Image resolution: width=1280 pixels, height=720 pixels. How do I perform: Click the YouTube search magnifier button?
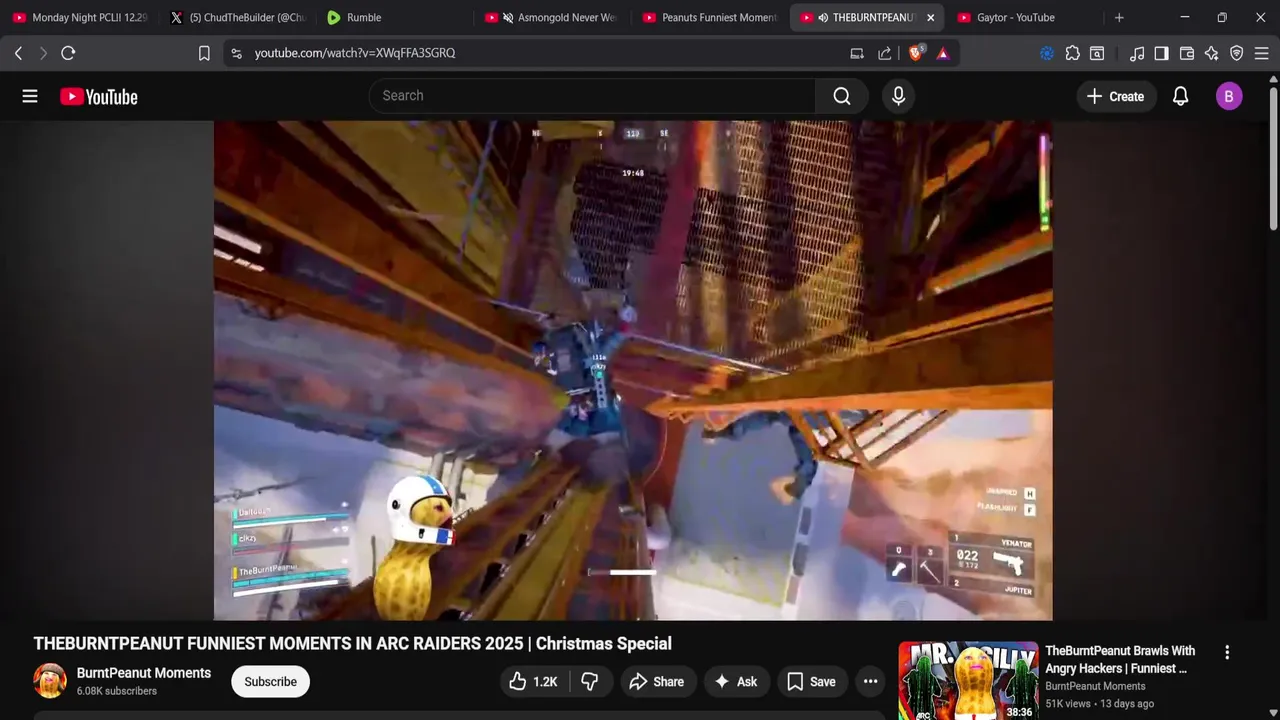point(842,96)
